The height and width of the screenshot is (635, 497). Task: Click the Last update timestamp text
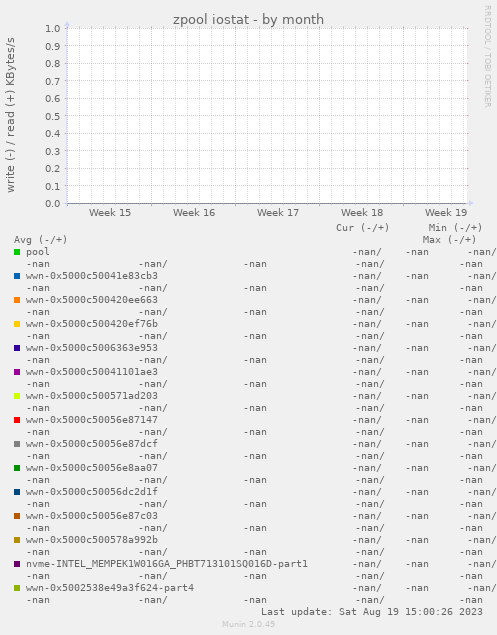(x=372, y=612)
